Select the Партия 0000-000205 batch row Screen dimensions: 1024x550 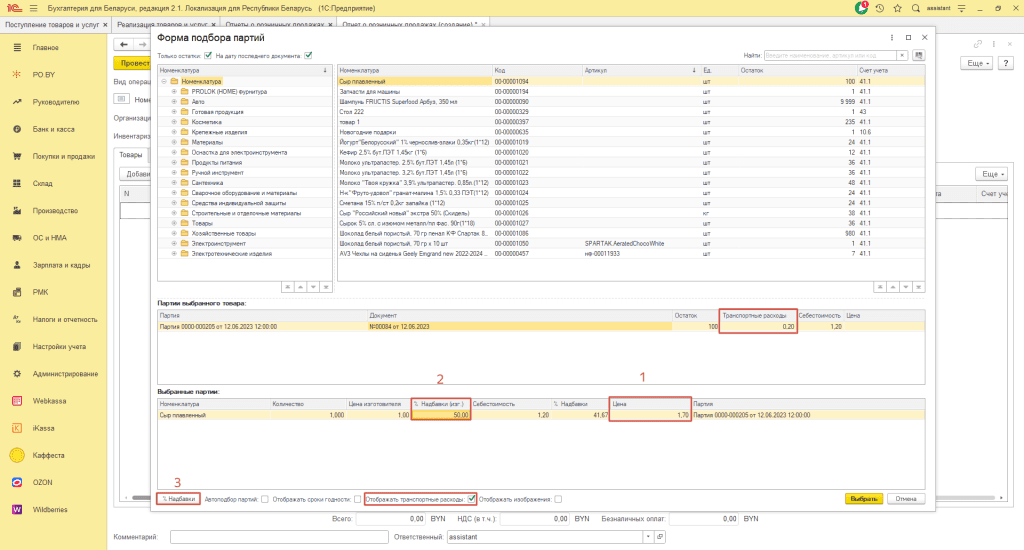tap(541, 327)
